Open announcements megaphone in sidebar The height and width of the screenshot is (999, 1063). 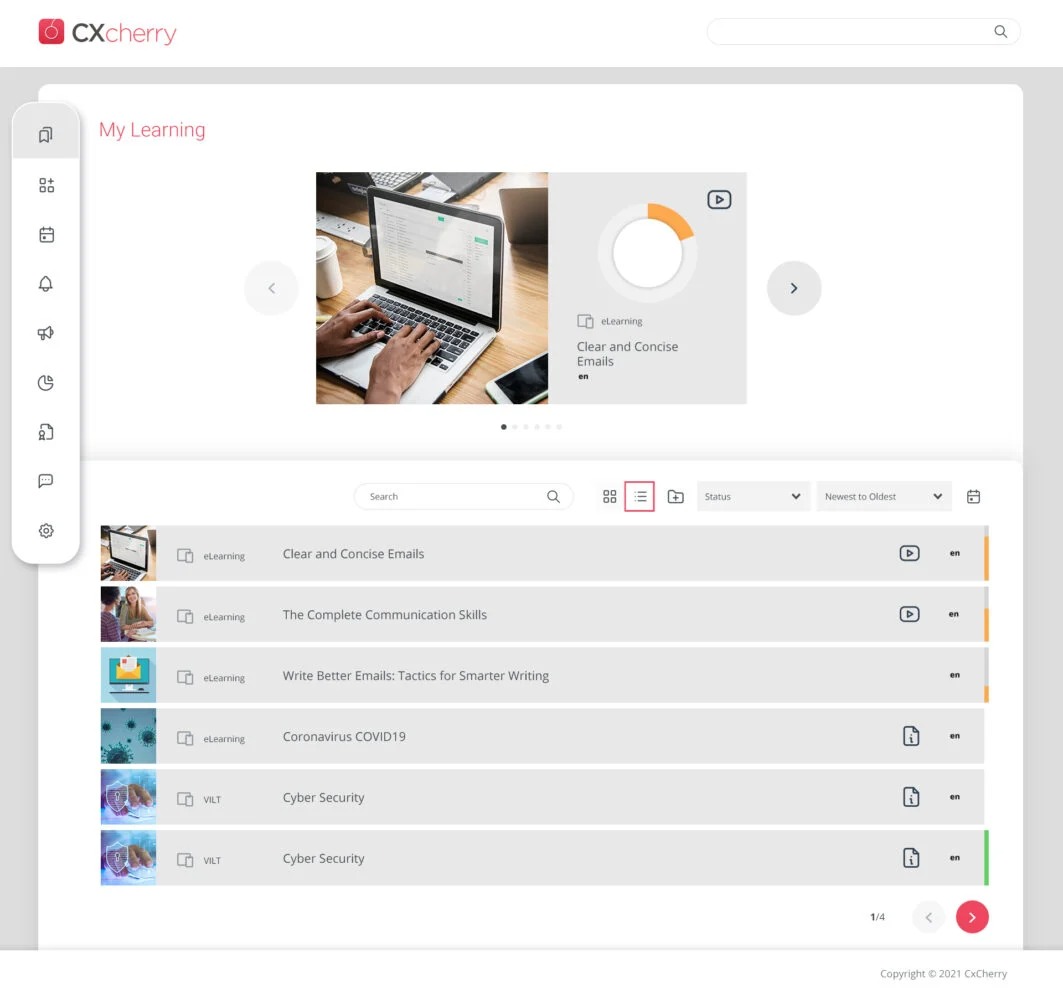[x=45, y=333]
